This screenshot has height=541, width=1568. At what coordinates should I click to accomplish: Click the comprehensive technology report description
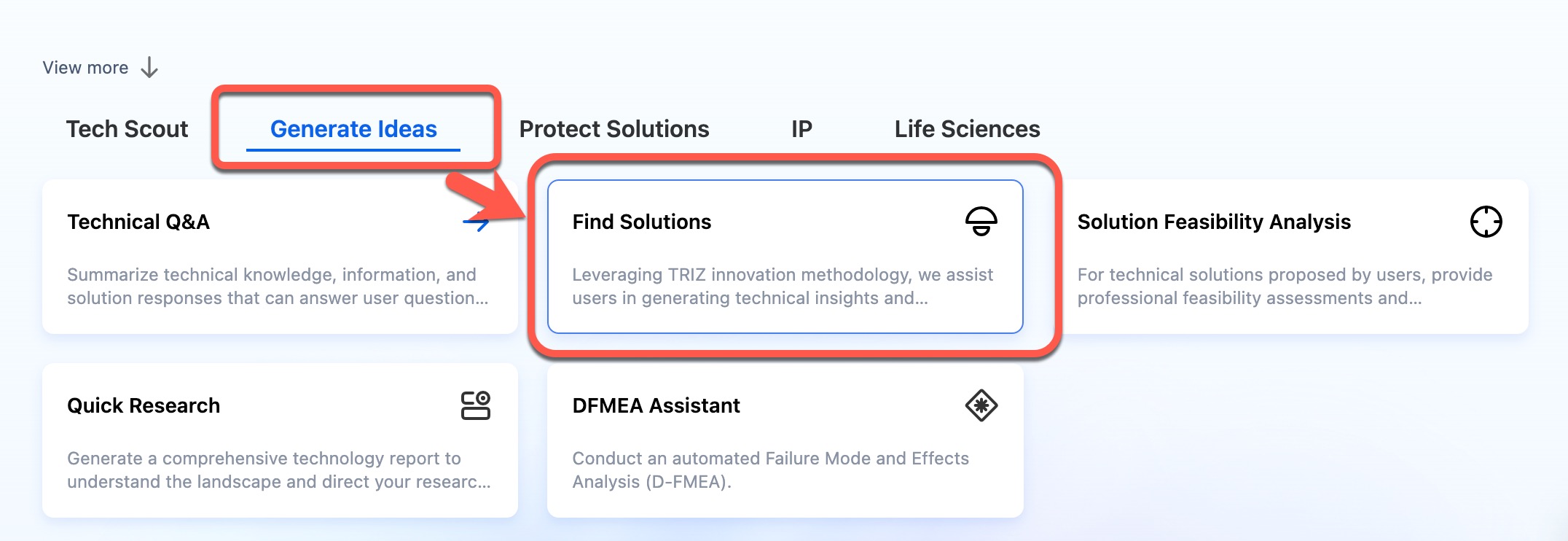tap(278, 470)
